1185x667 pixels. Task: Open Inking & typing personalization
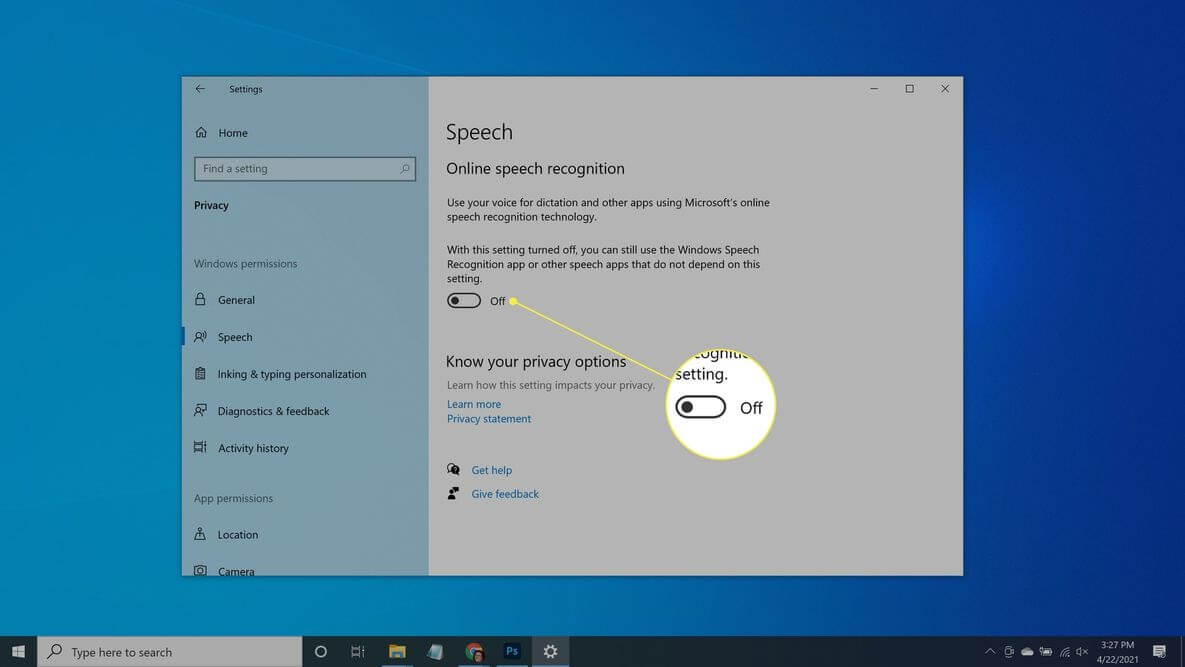292,374
